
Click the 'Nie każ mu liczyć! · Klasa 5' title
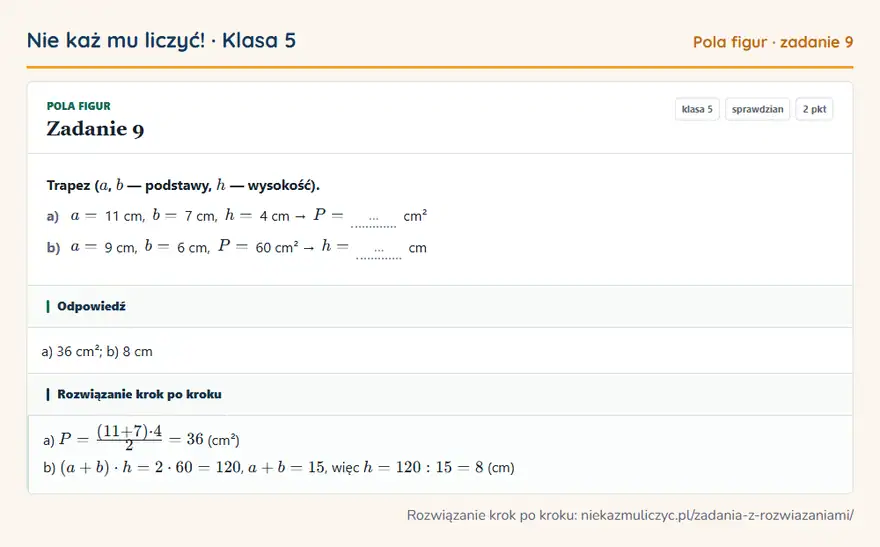[161, 41]
